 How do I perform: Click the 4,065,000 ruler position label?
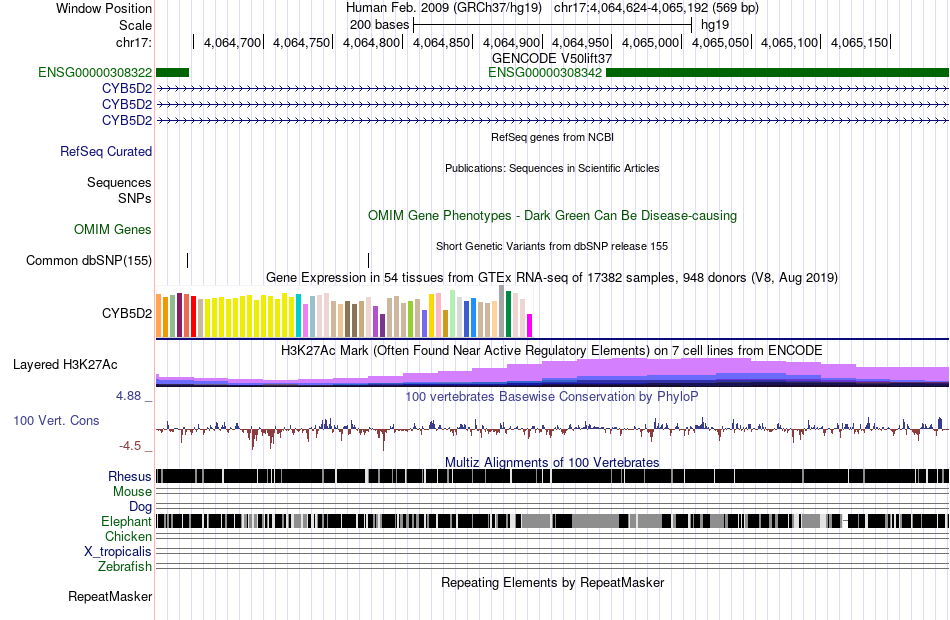(x=651, y=42)
